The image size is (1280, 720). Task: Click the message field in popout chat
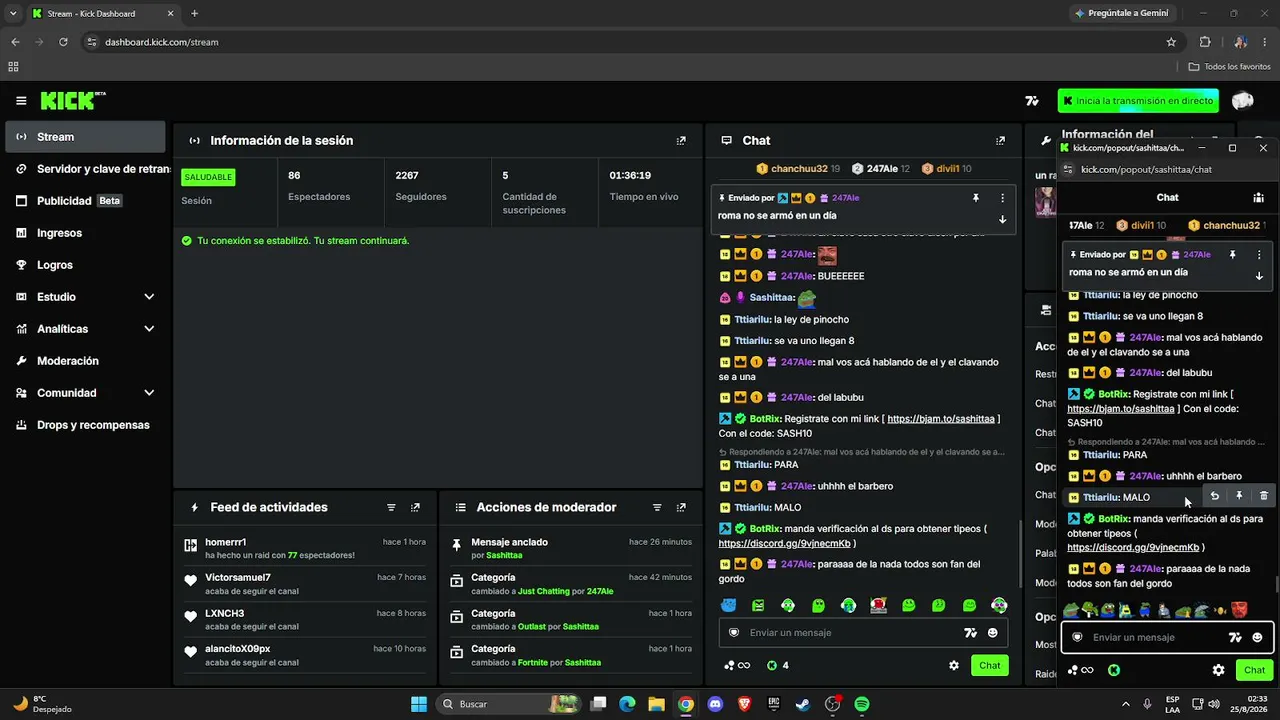pyautogui.click(x=1168, y=638)
